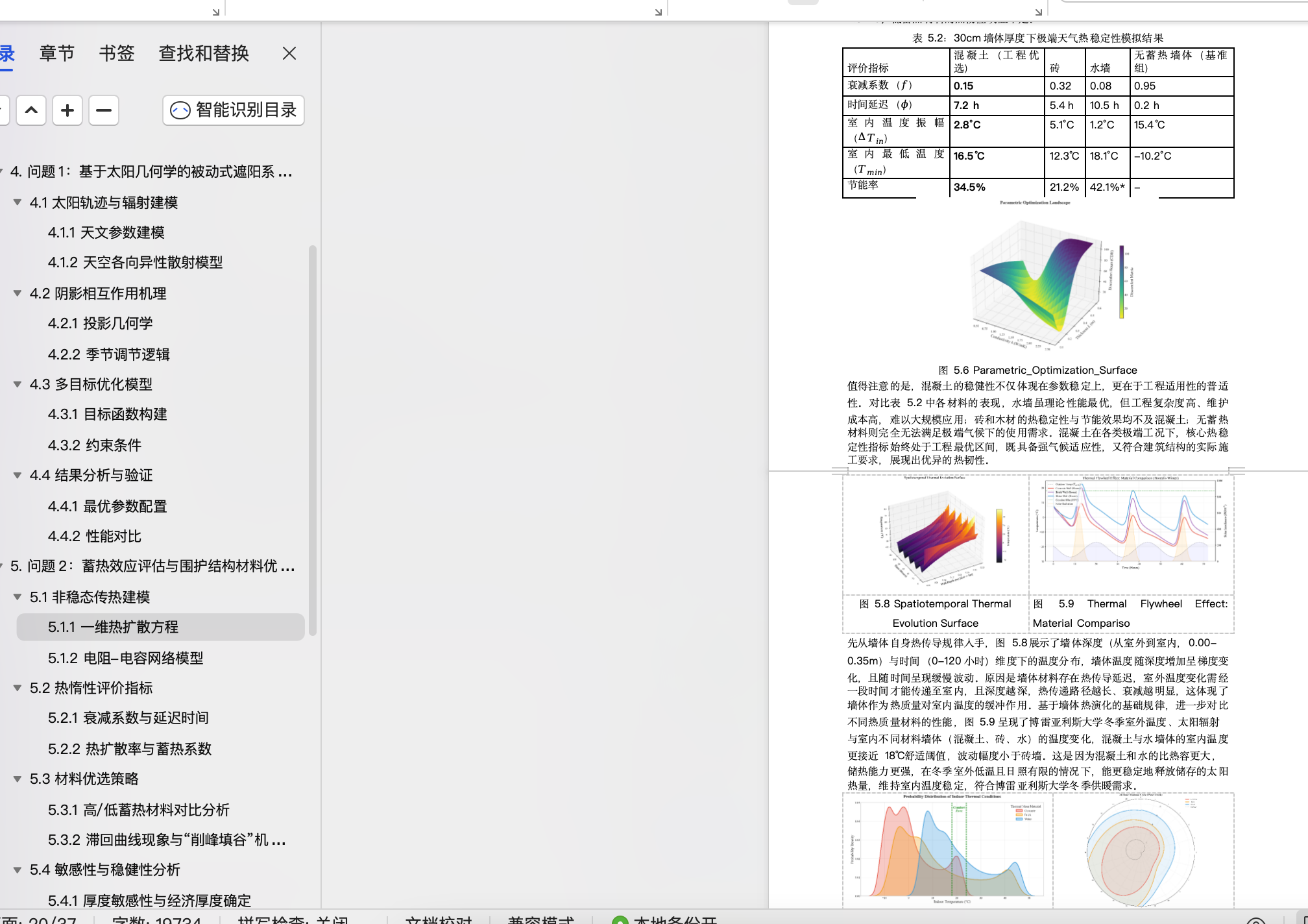Click the probability distribution chart
Viewport: 1308px width, 924px height.
(947, 850)
